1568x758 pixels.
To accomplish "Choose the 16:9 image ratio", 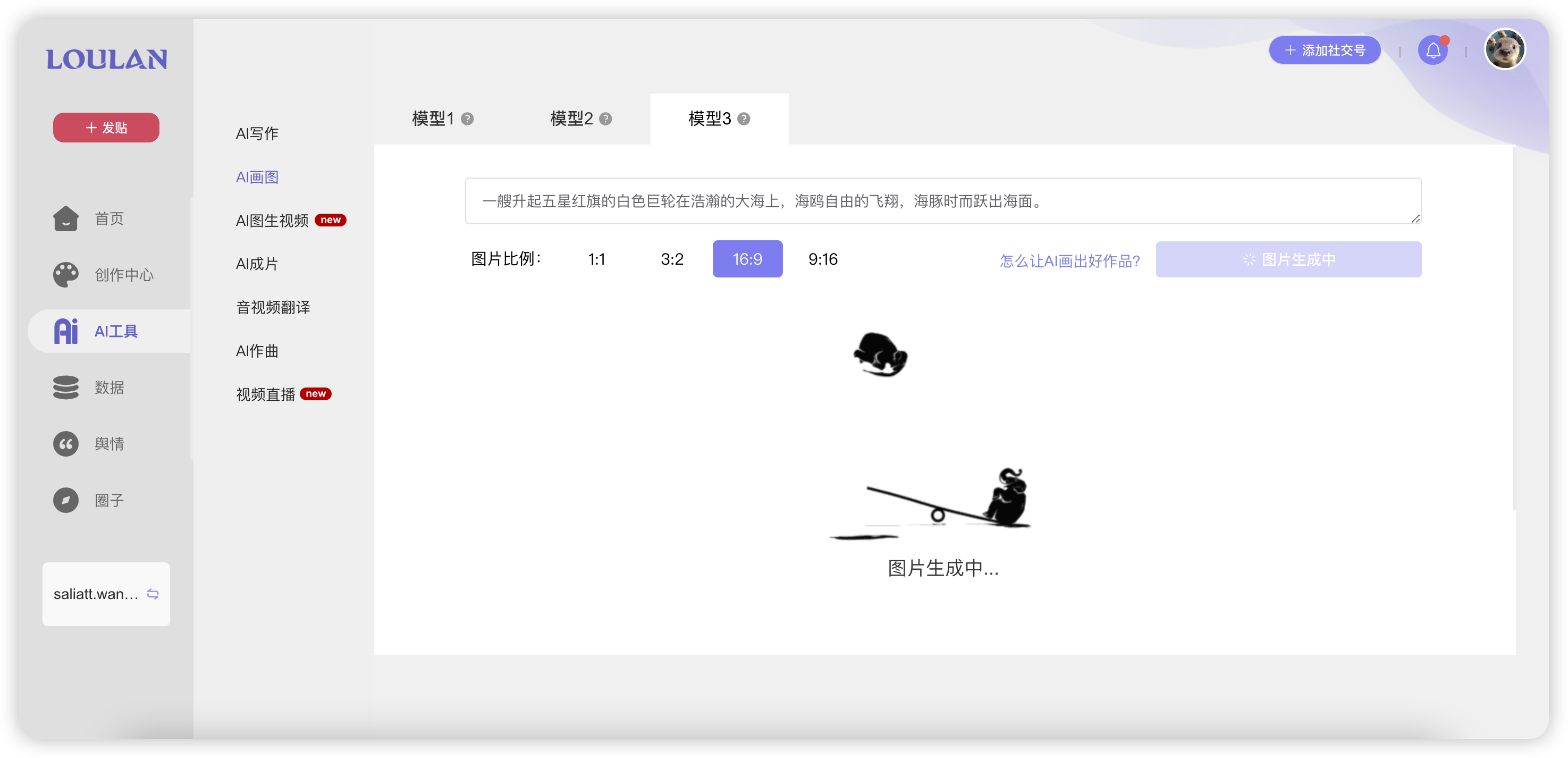I will [747, 259].
